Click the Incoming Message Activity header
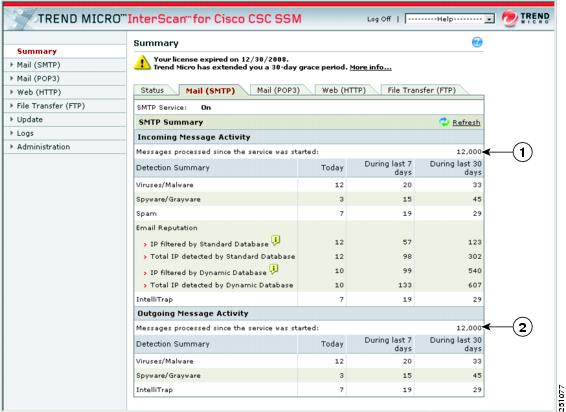Viewport: 566px width, 412px height. [x=194, y=137]
